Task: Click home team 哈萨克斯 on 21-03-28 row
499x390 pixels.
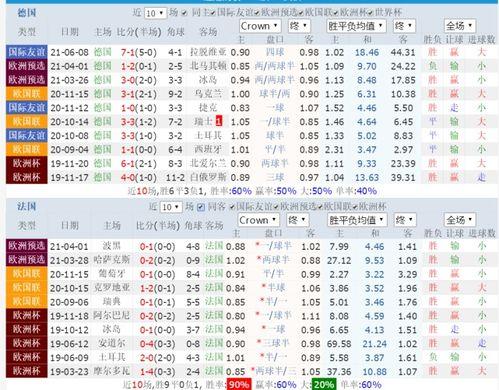Action: click(x=112, y=260)
